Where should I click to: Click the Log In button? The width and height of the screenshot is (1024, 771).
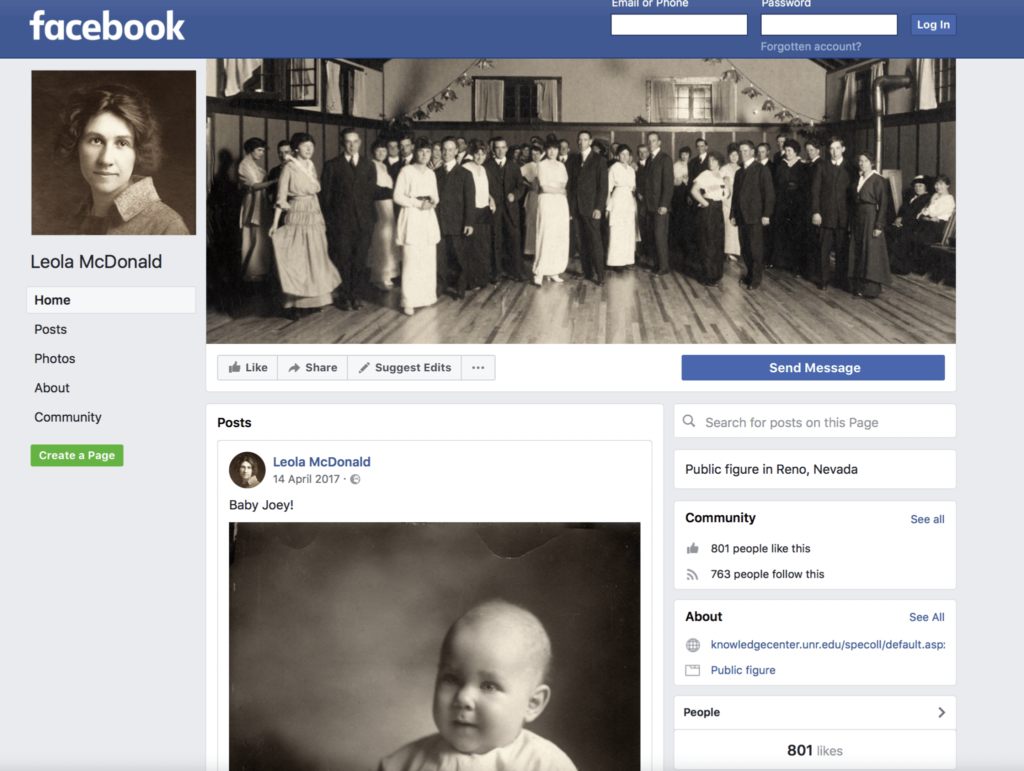933,25
